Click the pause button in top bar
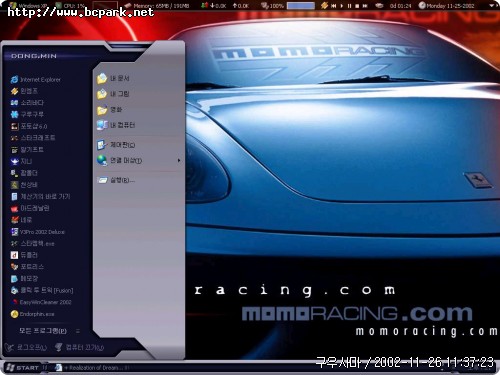The width and height of the screenshot is (500, 375). coord(349,6)
